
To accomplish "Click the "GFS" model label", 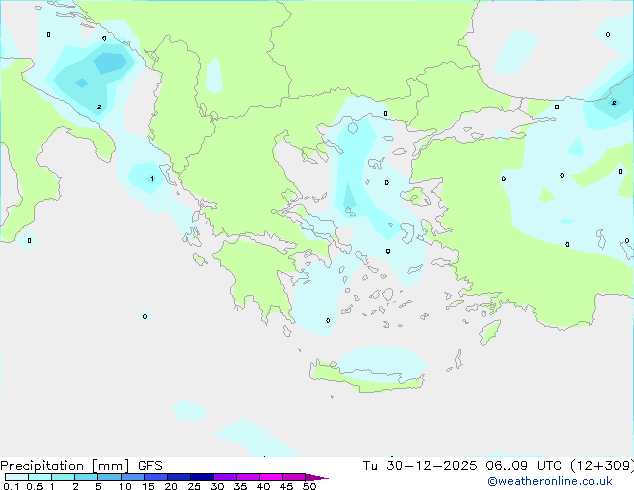I will (x=150, y=466).
